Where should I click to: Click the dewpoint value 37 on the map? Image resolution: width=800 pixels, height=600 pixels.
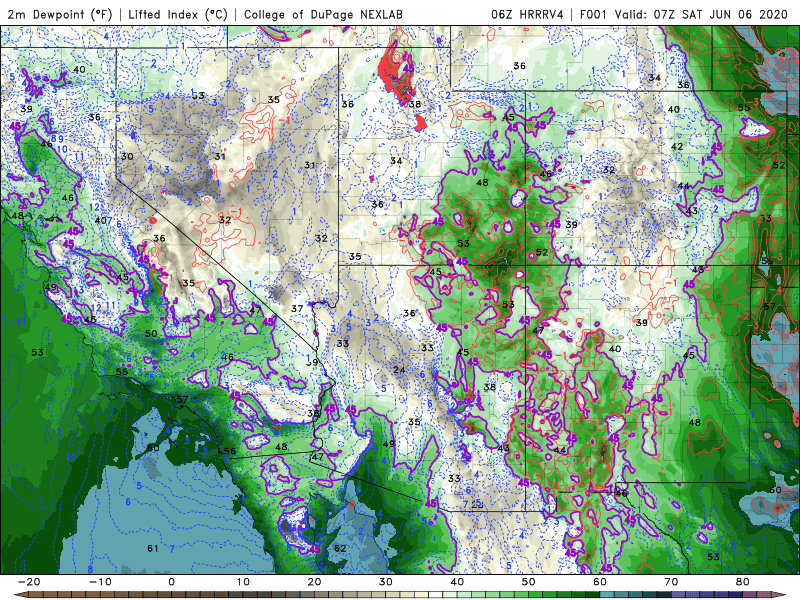point(297,309)
